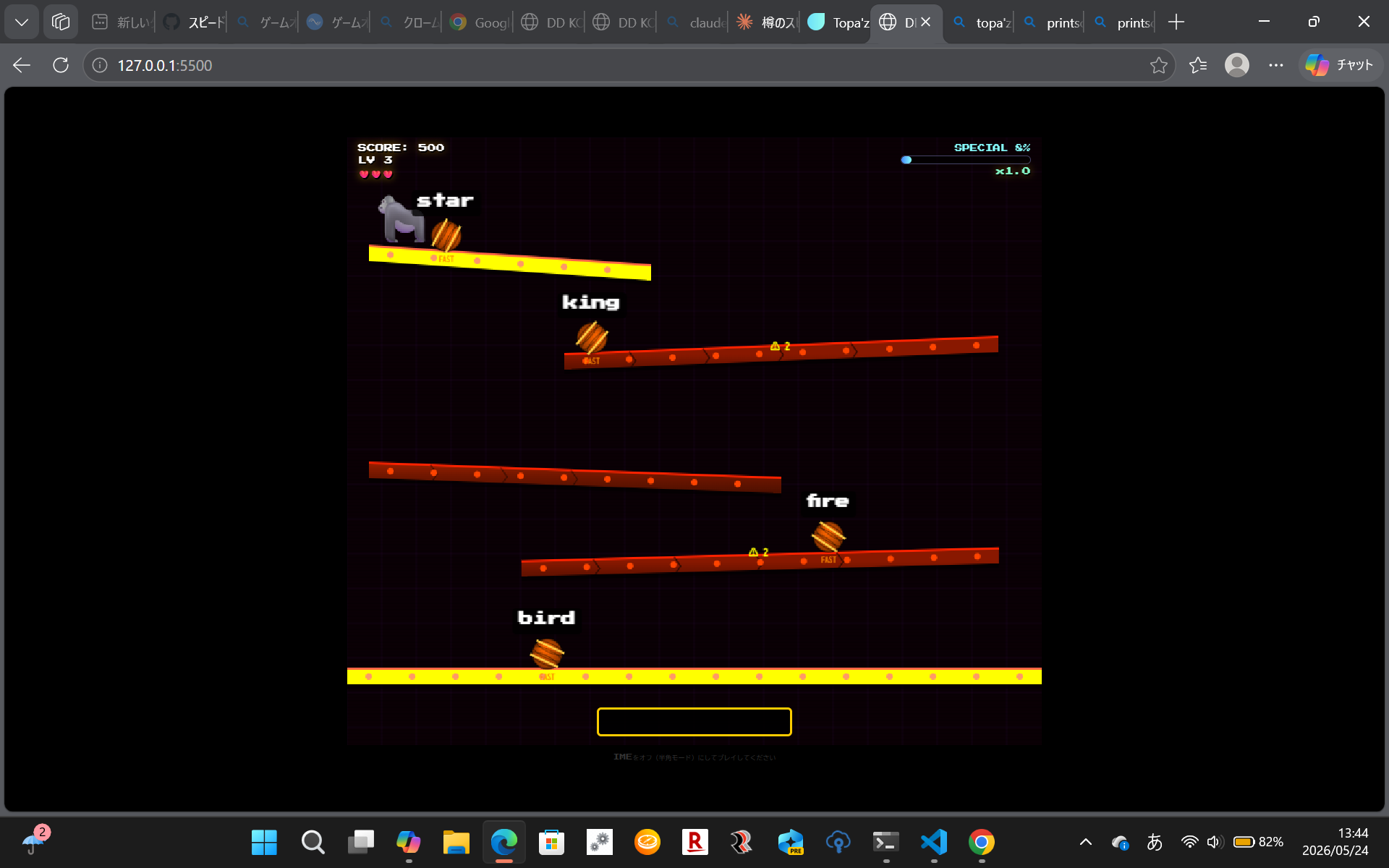Click the x1.0 multiplier text

pyautogui.click(x=1013, y=171)
